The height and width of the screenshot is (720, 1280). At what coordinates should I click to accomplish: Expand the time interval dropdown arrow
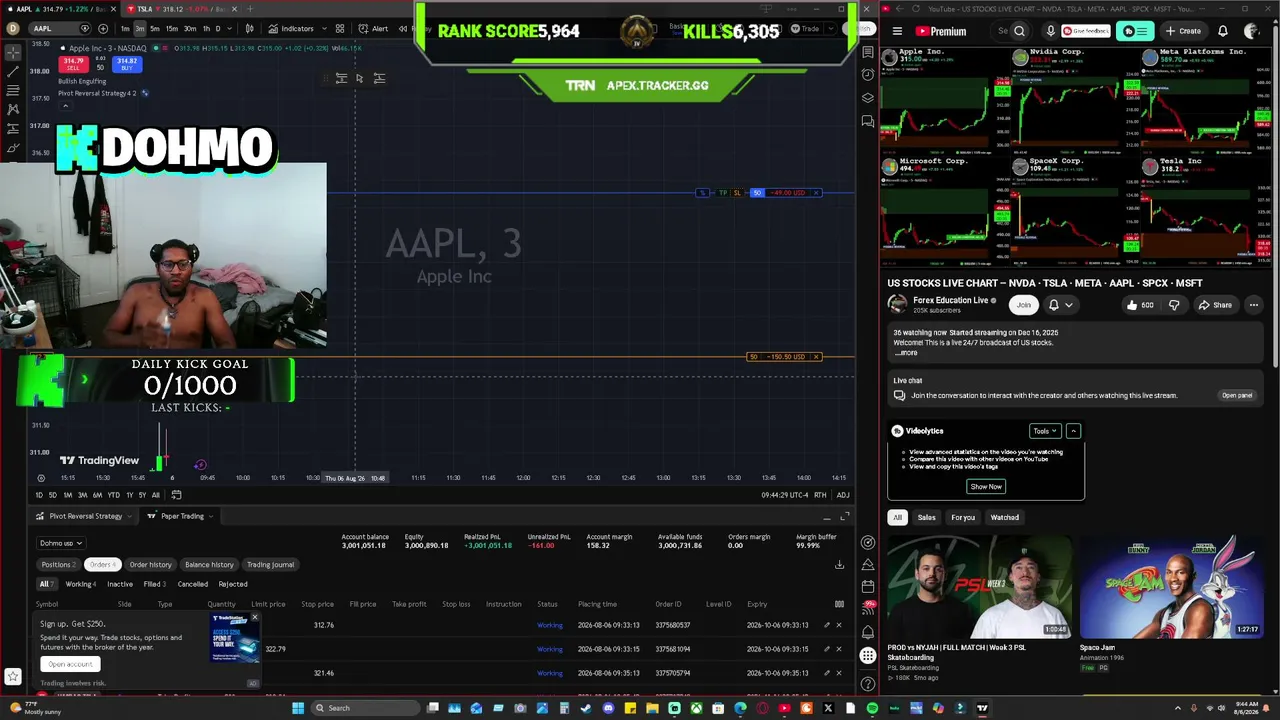coord(229,28)
